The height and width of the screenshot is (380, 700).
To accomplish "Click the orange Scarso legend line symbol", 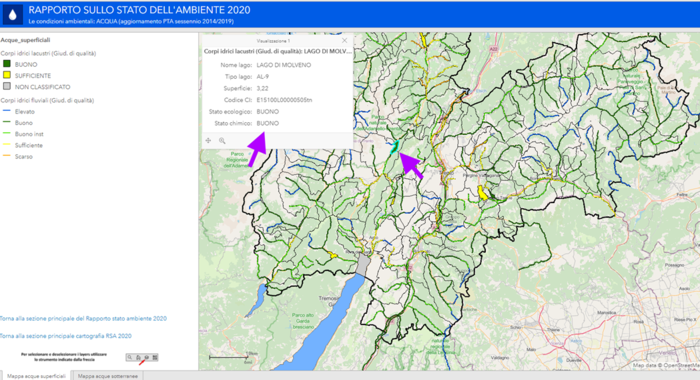I will coord(7,155).
